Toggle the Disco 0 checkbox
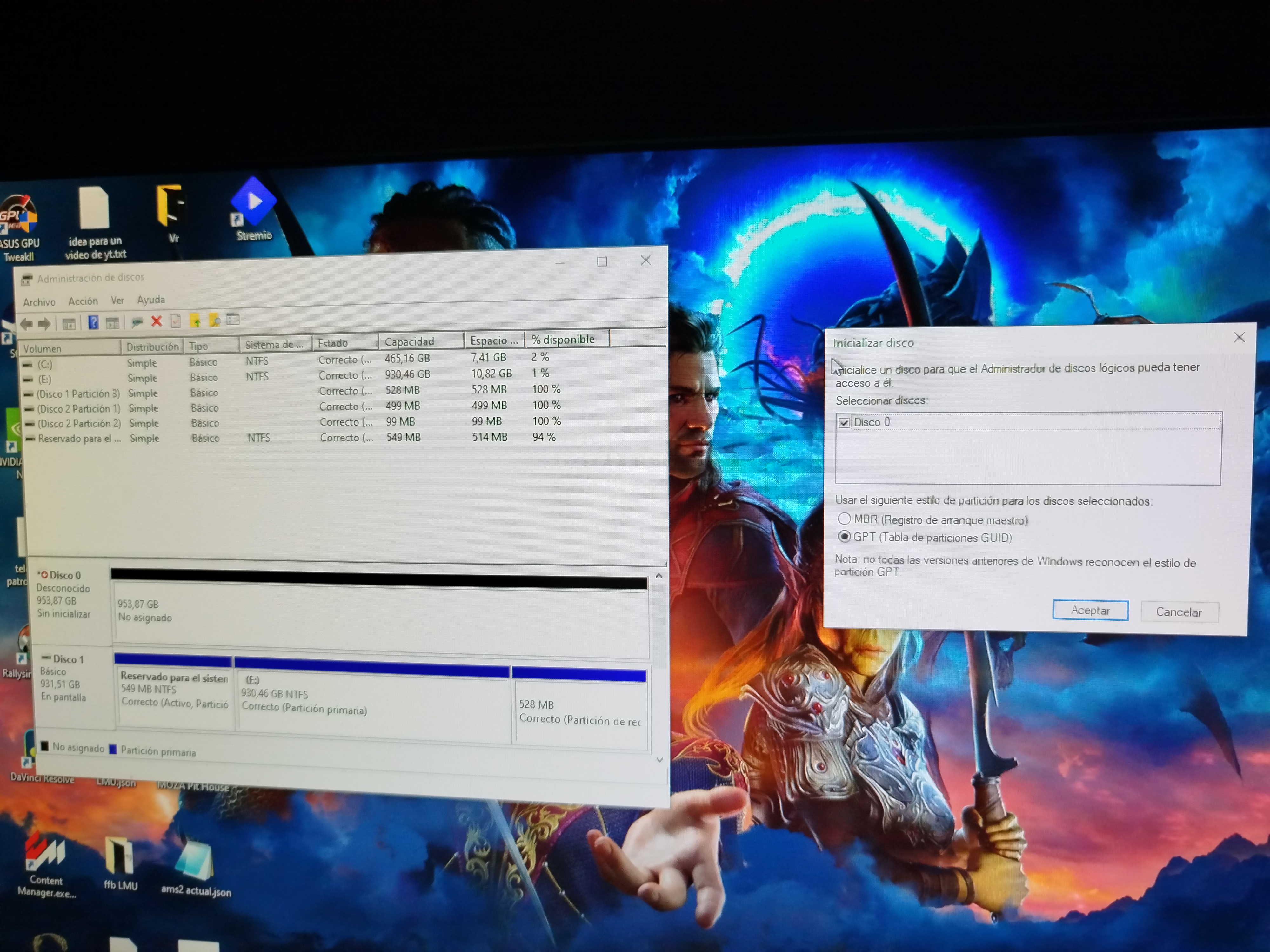The width and height of the screenshot is (1270, 952). pos(844,423)
